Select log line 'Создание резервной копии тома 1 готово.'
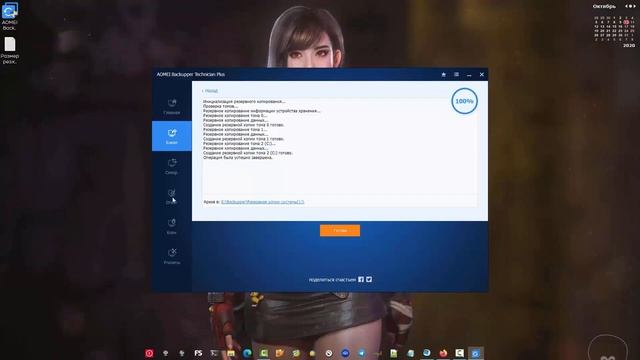Screen dimensions: 640x360 click(x=243, y=139)
